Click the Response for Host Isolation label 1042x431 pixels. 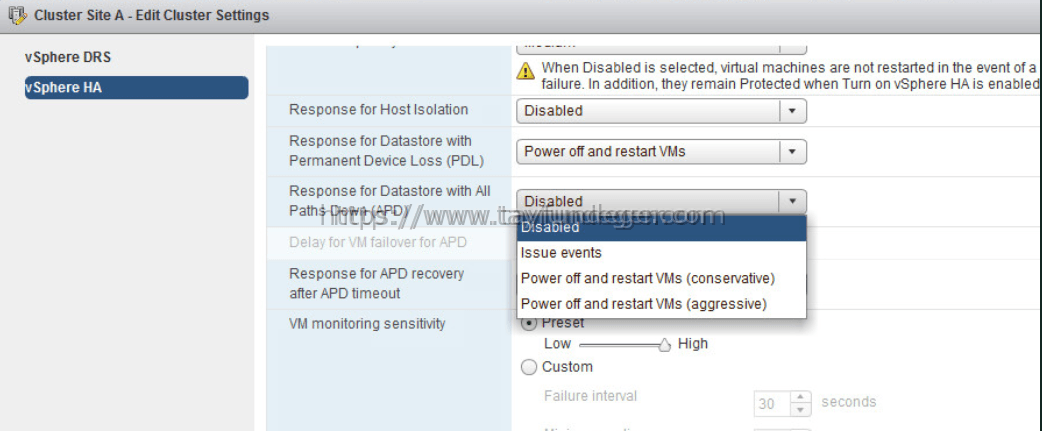coord(379,110)
